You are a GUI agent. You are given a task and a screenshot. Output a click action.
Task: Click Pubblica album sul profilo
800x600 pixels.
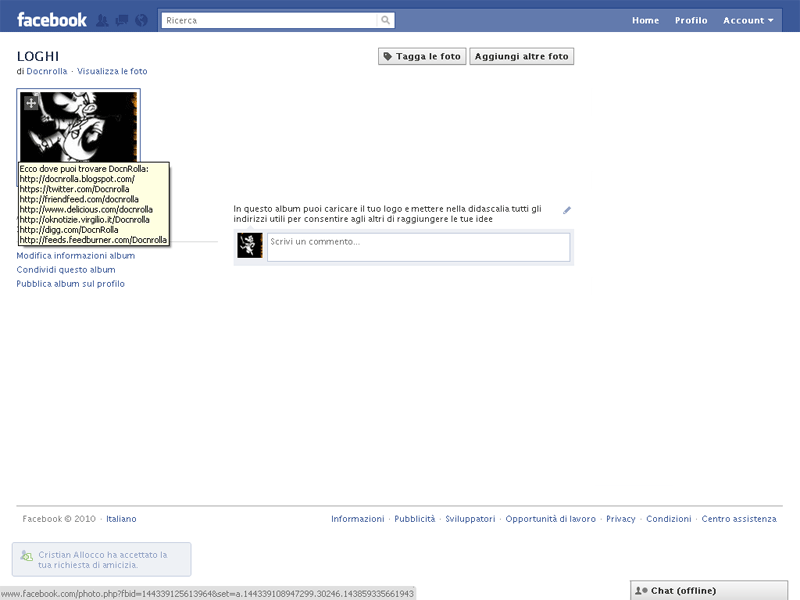70,284
